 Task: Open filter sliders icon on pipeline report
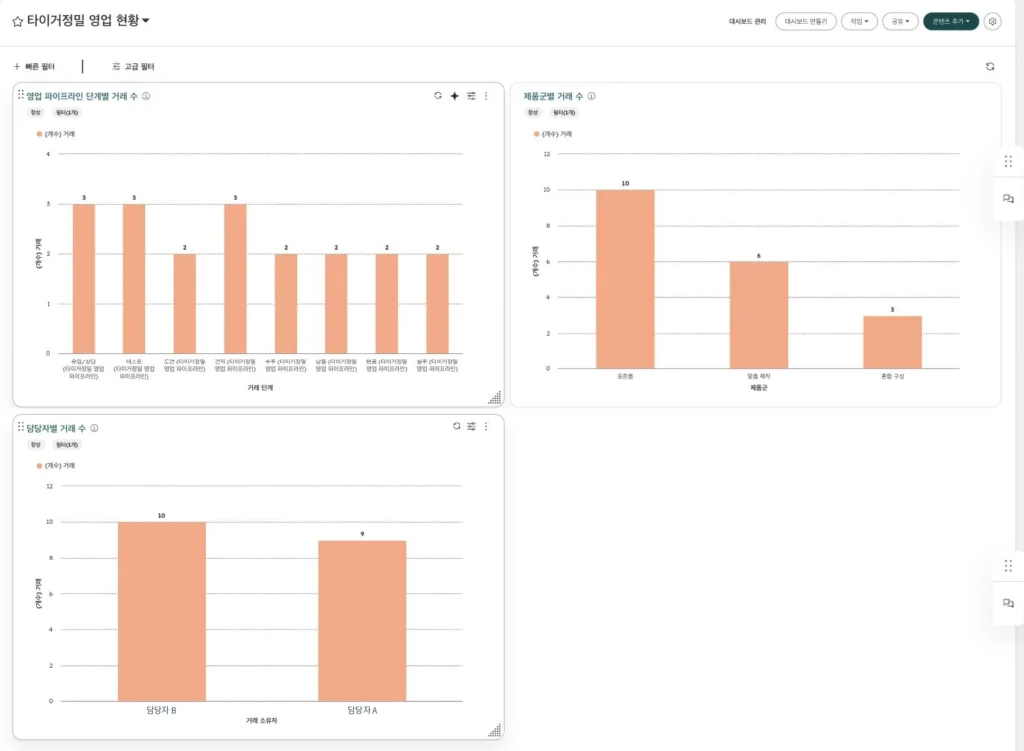coord(471,96)
